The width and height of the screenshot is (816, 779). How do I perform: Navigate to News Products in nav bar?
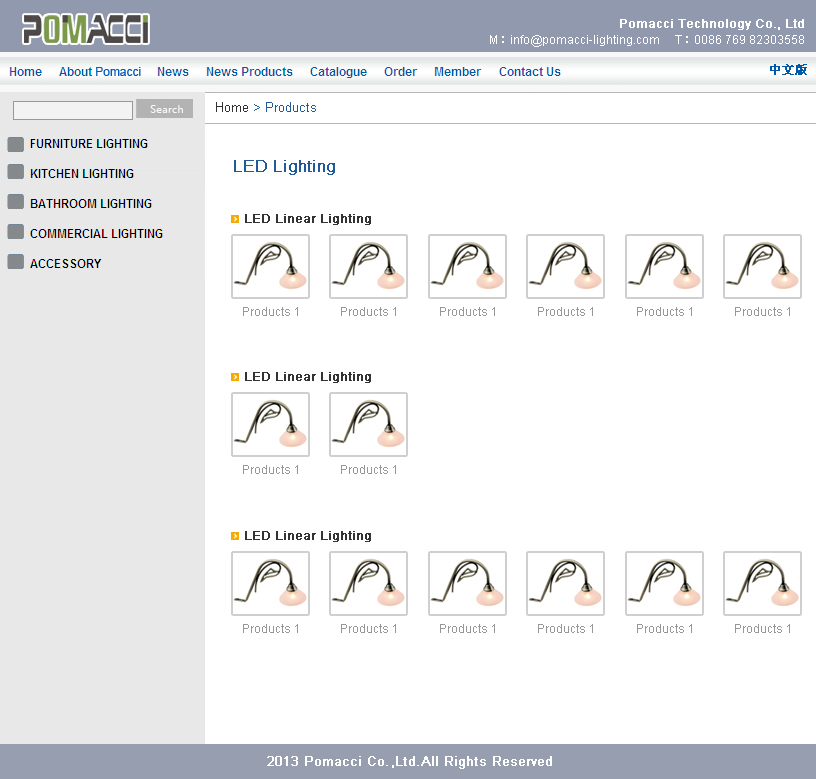click(x=249, y=72)
